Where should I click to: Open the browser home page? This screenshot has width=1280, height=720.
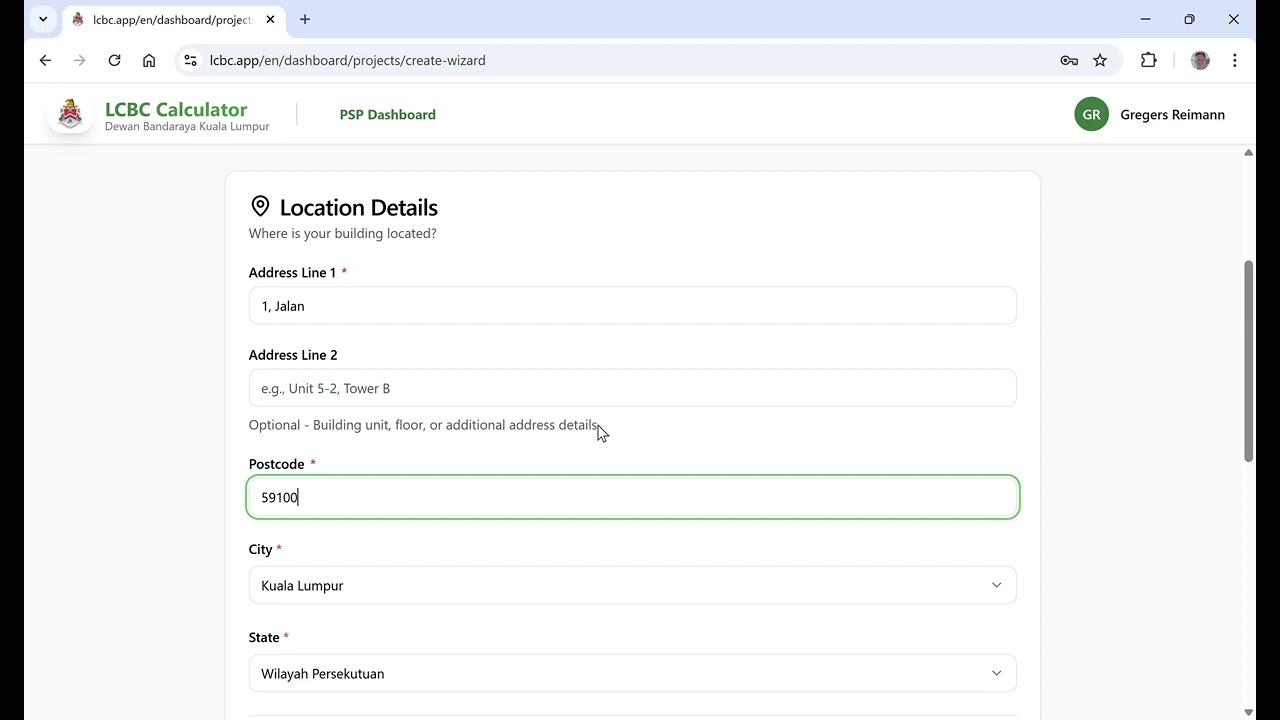tap(149, 61)
